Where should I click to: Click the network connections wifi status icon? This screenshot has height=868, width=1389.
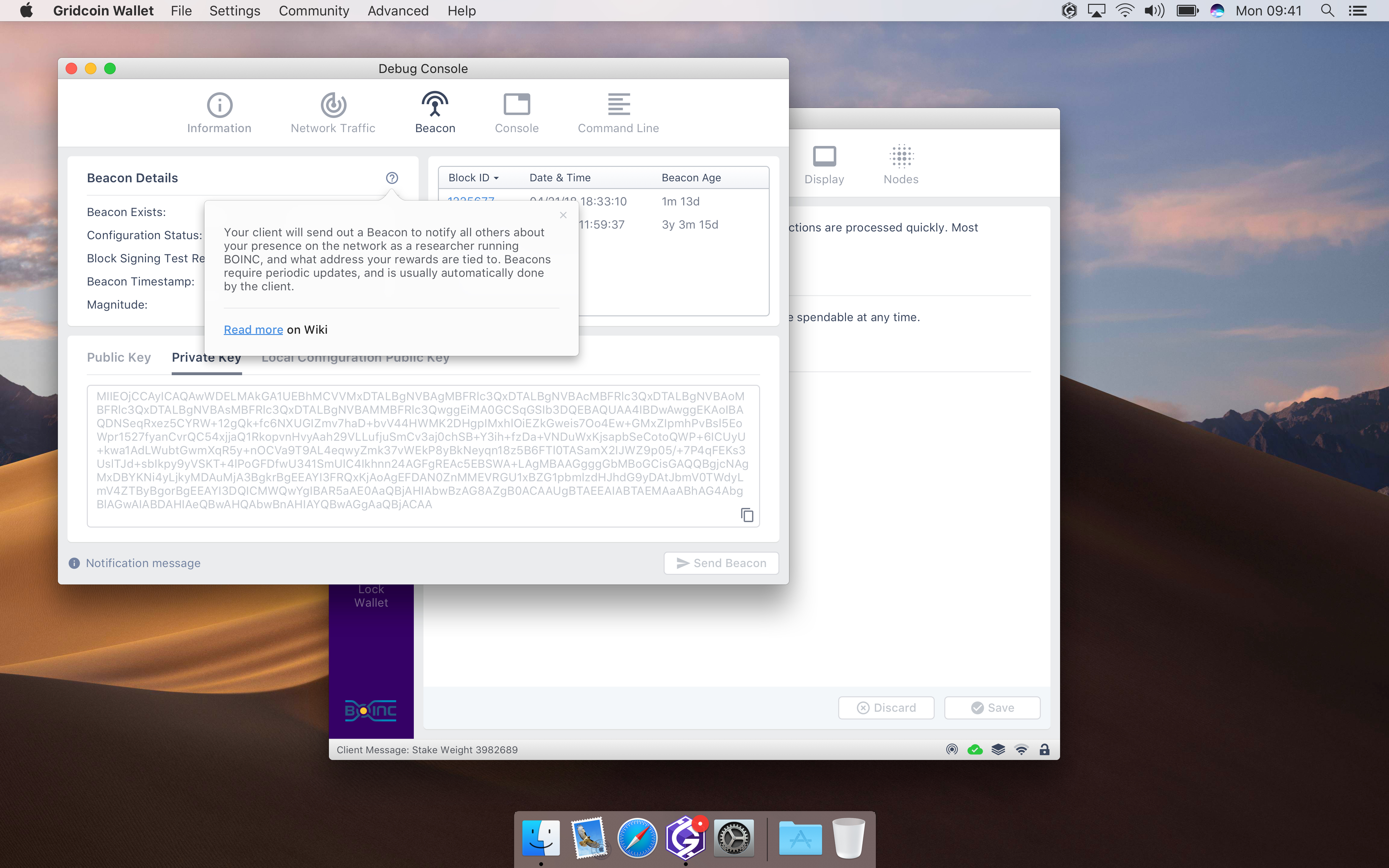1021,749
